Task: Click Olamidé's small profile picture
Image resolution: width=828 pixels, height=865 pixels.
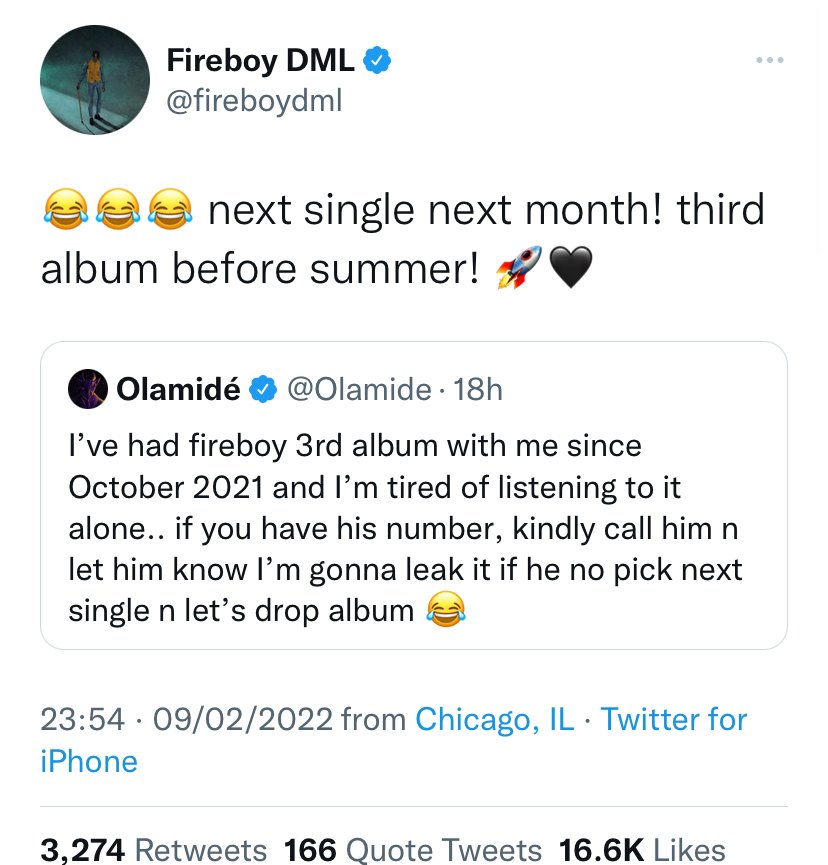Action: tap(87, 389)
